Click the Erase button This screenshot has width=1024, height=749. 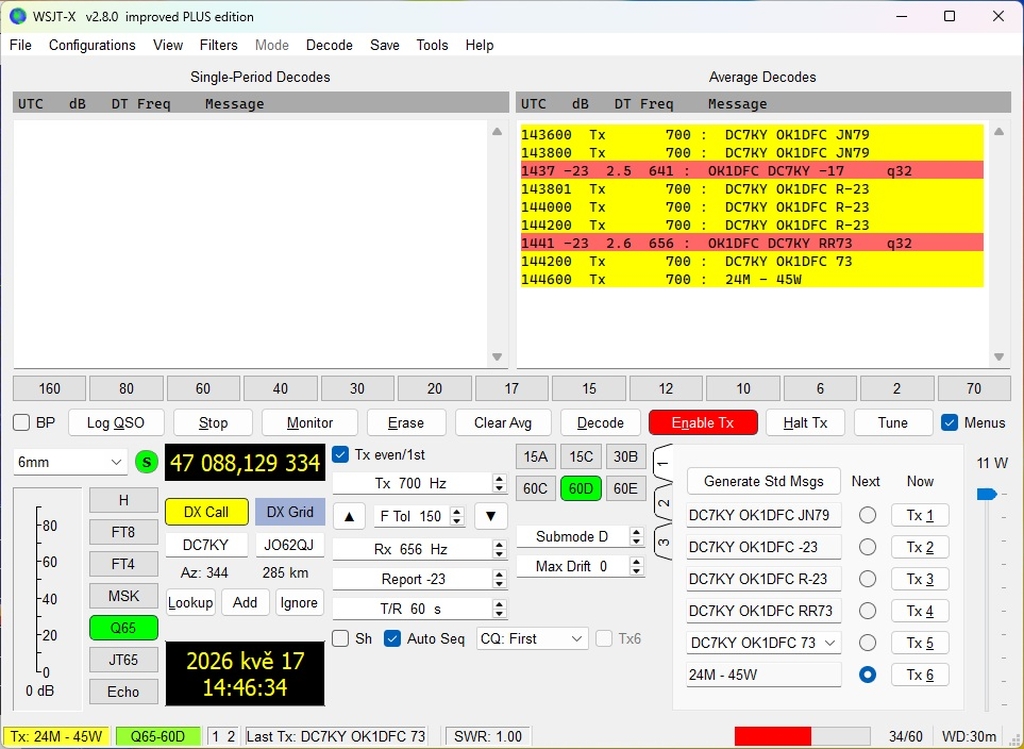[x=406, y=423]
